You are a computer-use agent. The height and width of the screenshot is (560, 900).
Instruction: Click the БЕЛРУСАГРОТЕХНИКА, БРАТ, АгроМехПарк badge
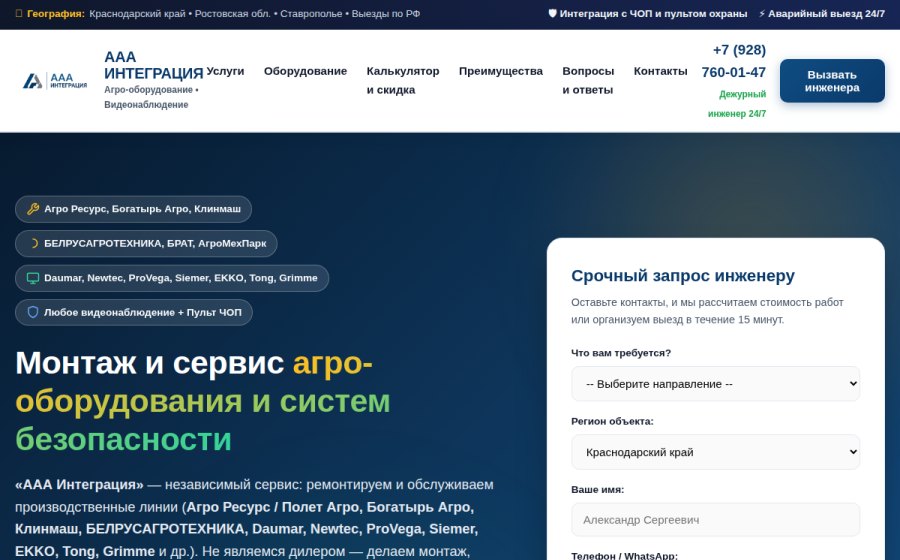pyautogui.click(x=146, y=243)
